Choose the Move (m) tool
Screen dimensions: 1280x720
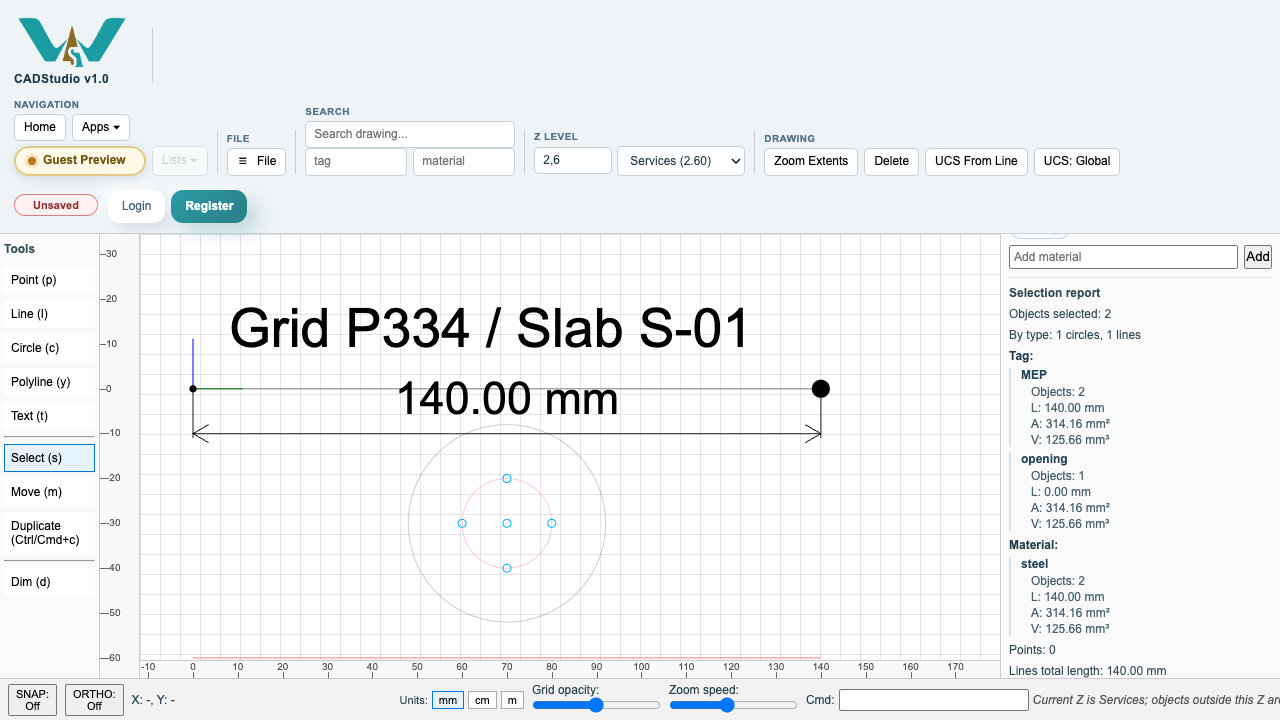(49, 492)
